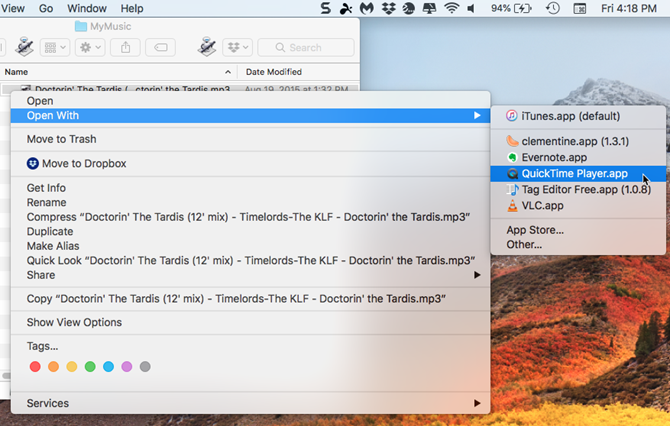The height and width of the screenshot is (426, 670).
Task: Expand the Open With submenu arrow
Action: point(477,115)
